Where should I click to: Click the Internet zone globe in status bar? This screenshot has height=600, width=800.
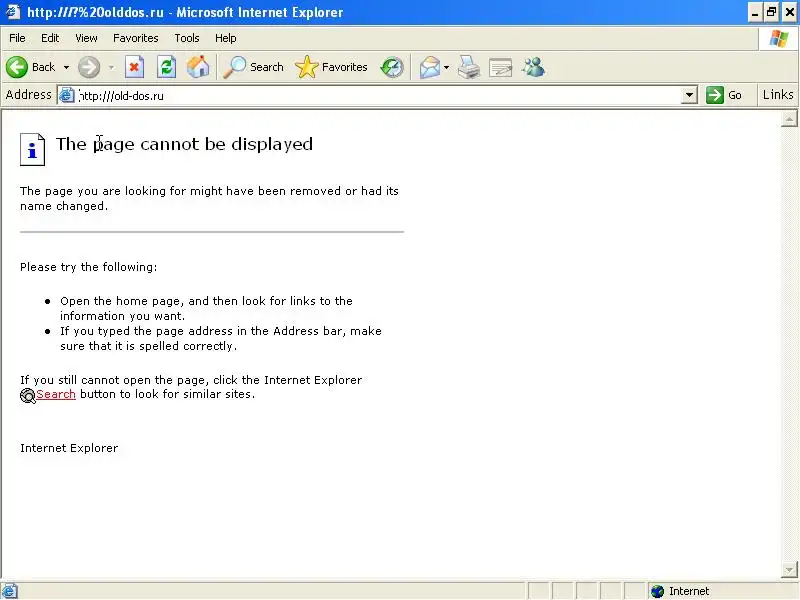[658, 591]
